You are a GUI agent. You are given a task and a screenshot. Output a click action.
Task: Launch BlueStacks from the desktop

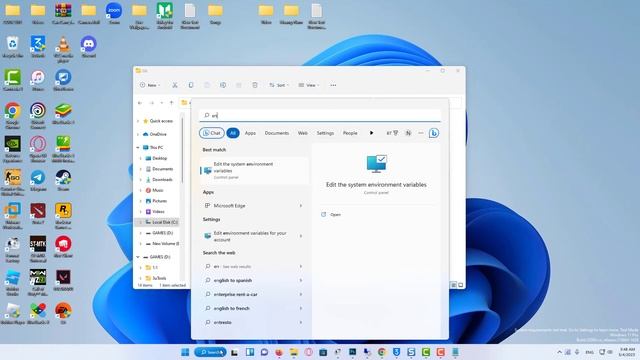[x=63, y=113]
